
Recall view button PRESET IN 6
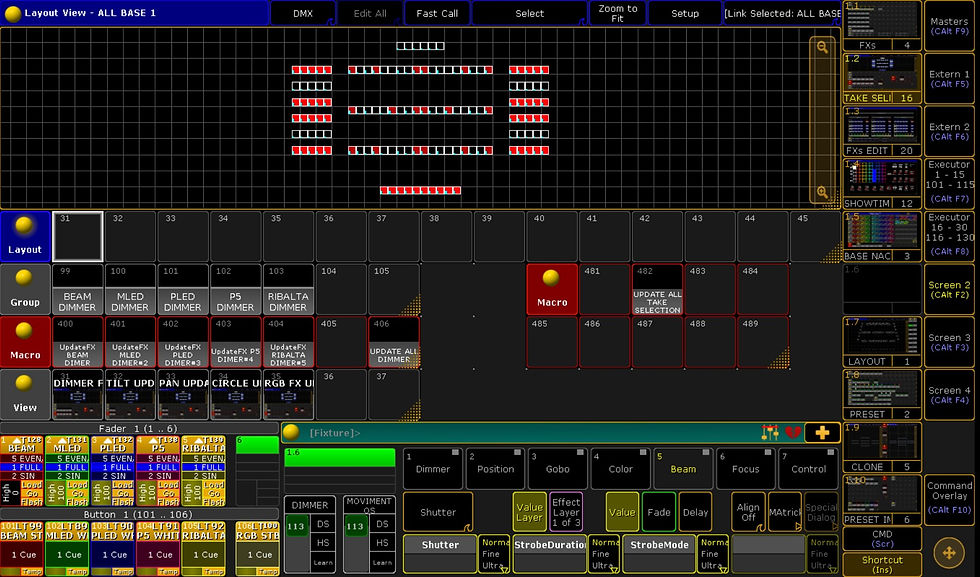(882, 500)
